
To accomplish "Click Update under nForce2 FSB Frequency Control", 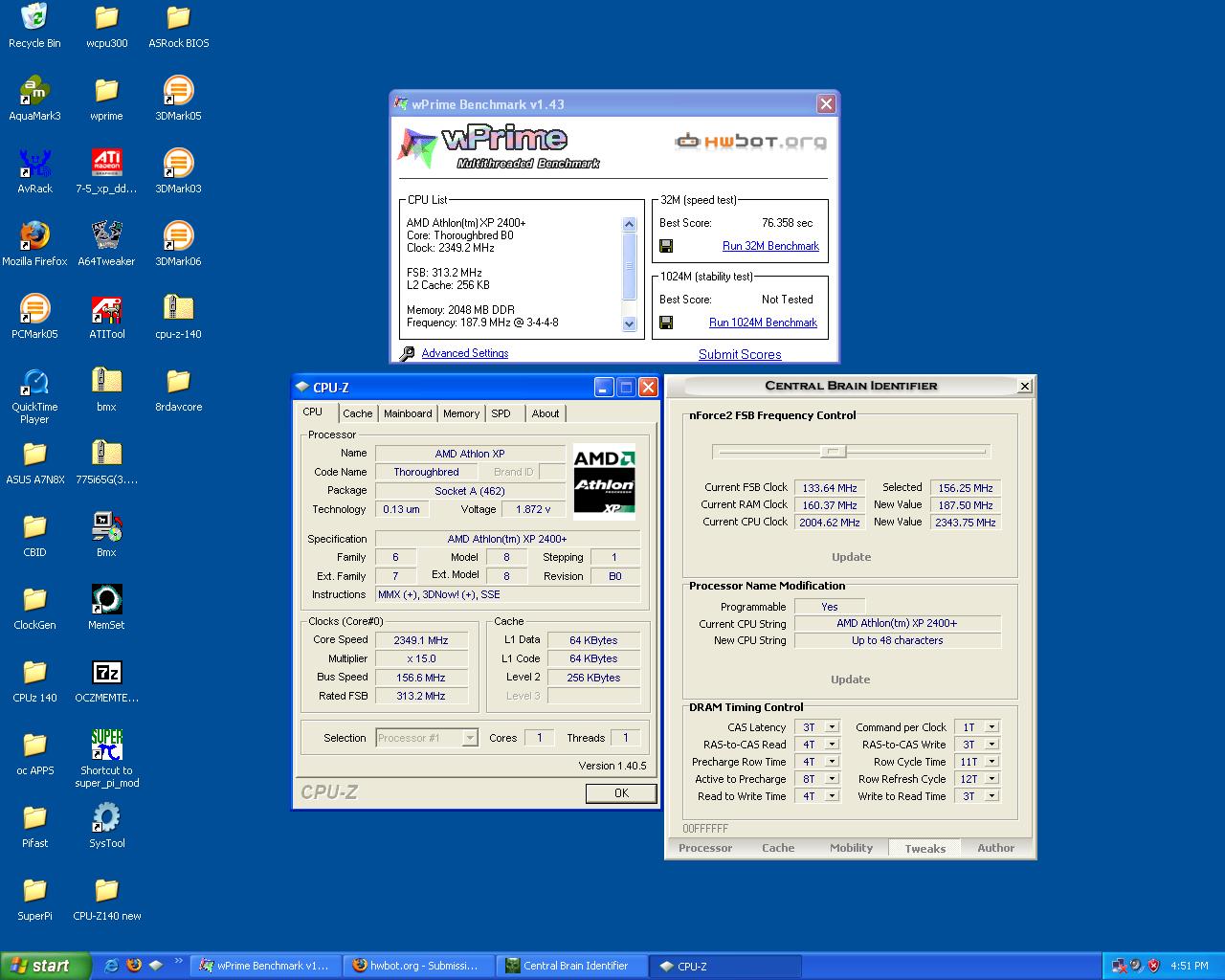I will [851, 557].
